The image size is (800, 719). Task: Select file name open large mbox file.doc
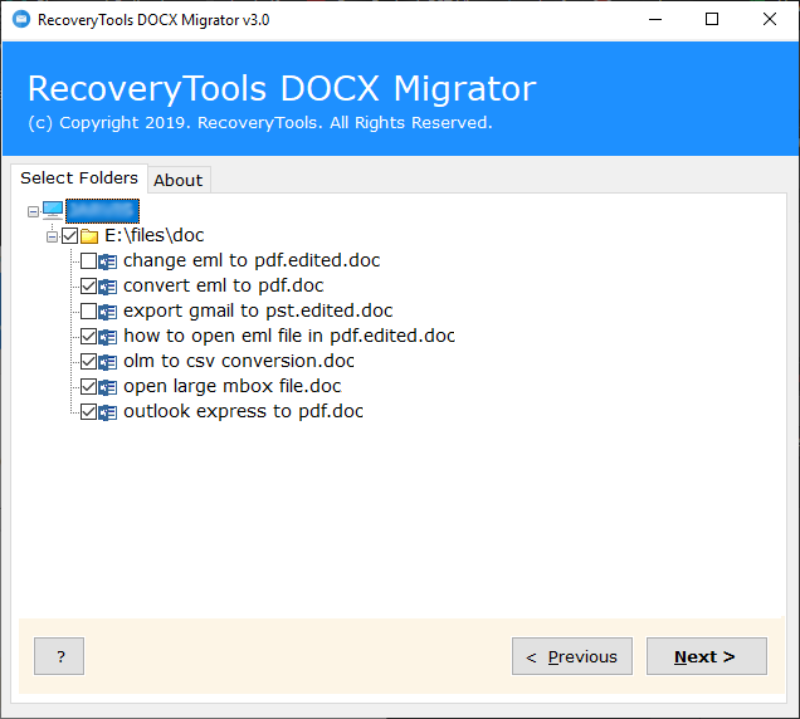(x=232, y=386)
